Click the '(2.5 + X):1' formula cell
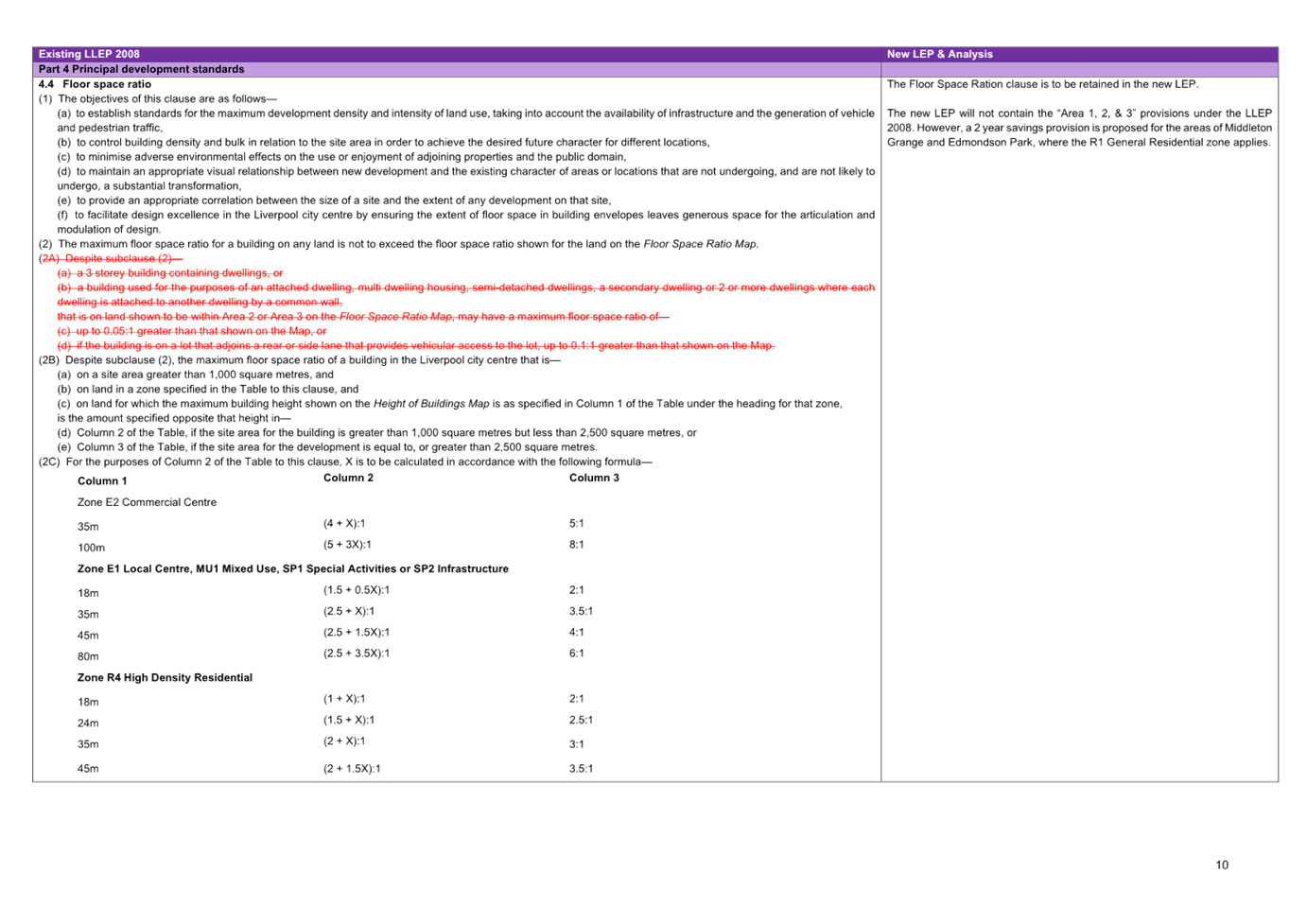 (349, 611)
